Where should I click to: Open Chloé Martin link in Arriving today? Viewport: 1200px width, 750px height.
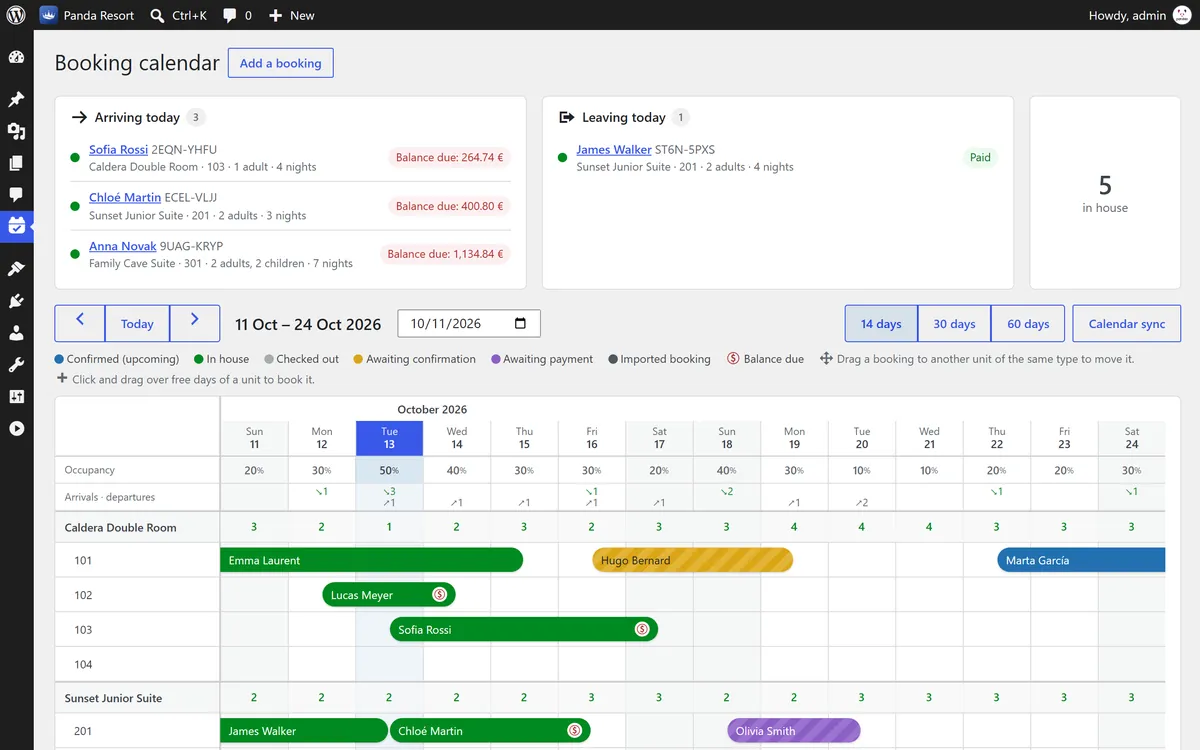pos(125,198)
